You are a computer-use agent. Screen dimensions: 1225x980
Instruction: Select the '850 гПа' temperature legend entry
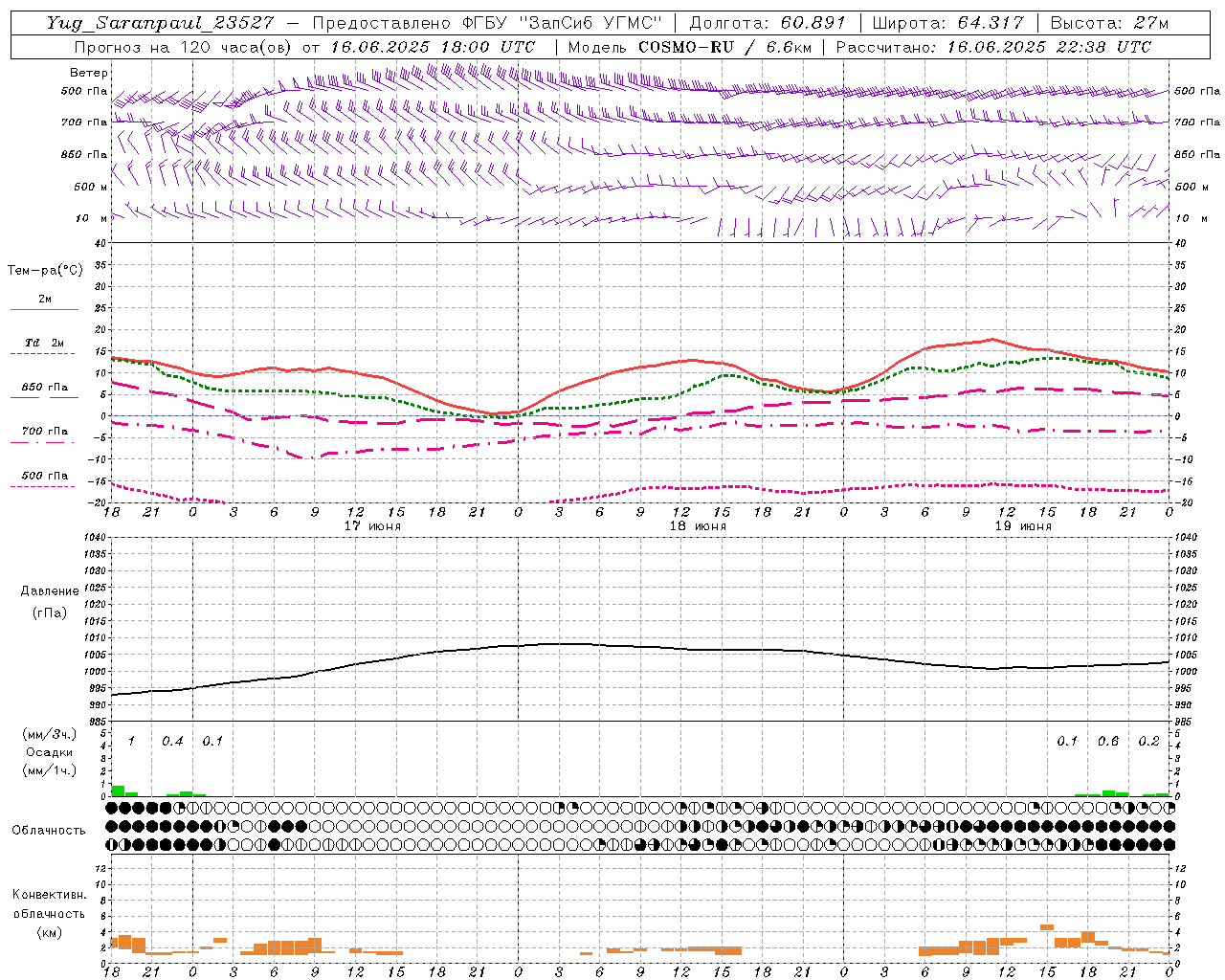(45, 388)
